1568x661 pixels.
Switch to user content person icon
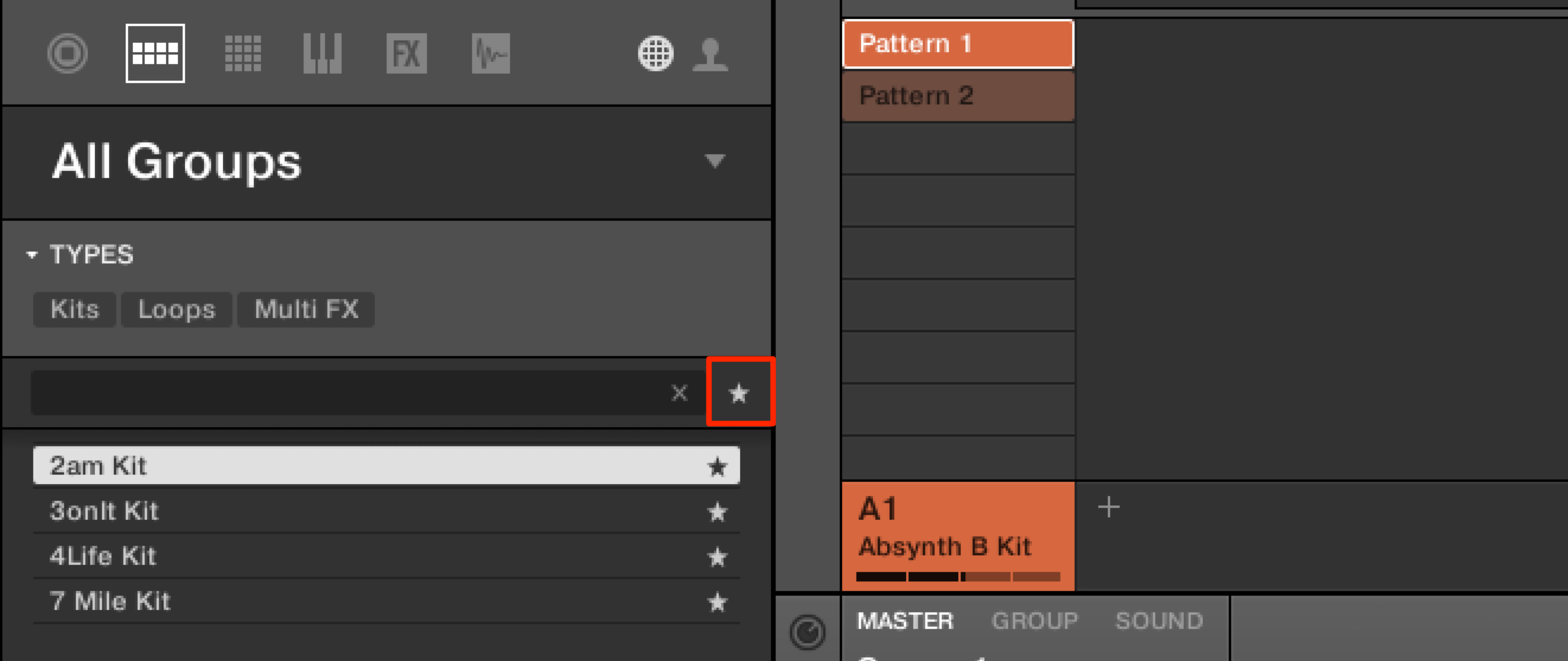[x=710, y=54]
